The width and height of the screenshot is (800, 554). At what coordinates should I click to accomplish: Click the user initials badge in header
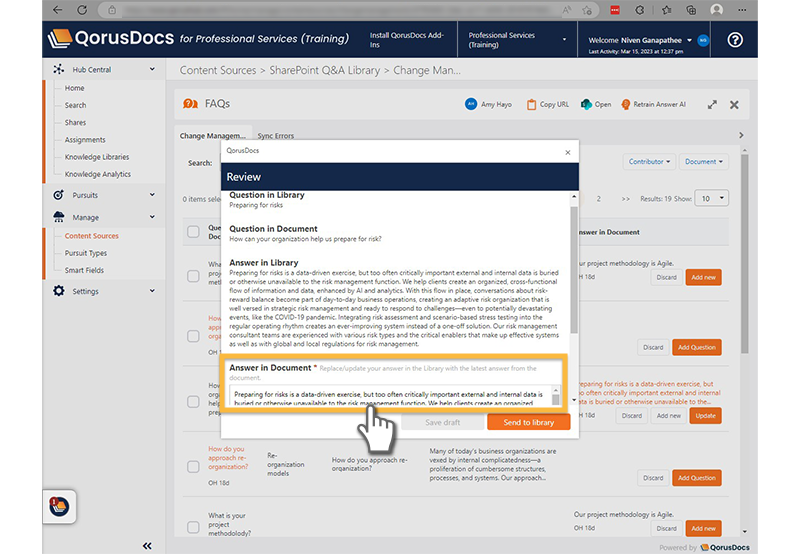coord(703,40)
